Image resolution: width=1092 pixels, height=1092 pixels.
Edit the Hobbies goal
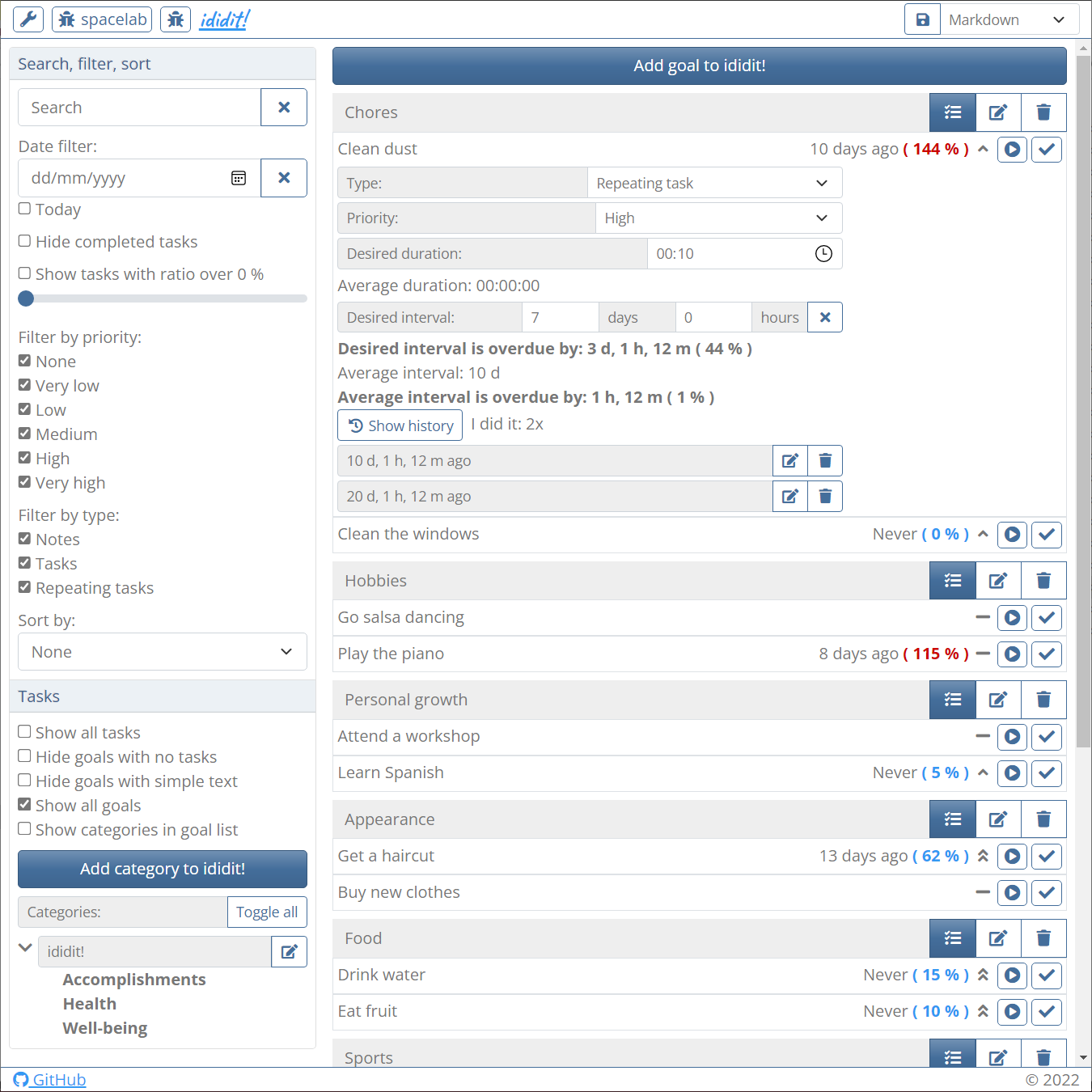998,580
